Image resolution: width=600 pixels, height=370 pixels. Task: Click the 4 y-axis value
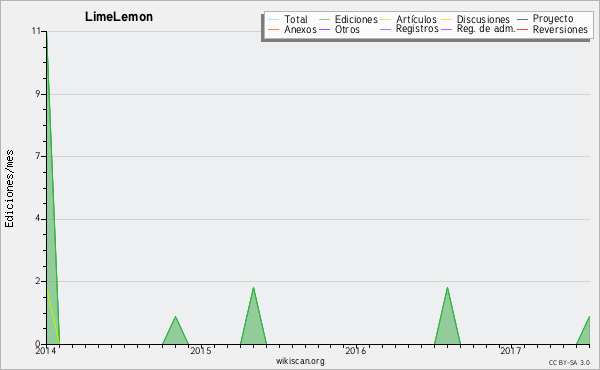pyautogui.click(x=38, y=218)
